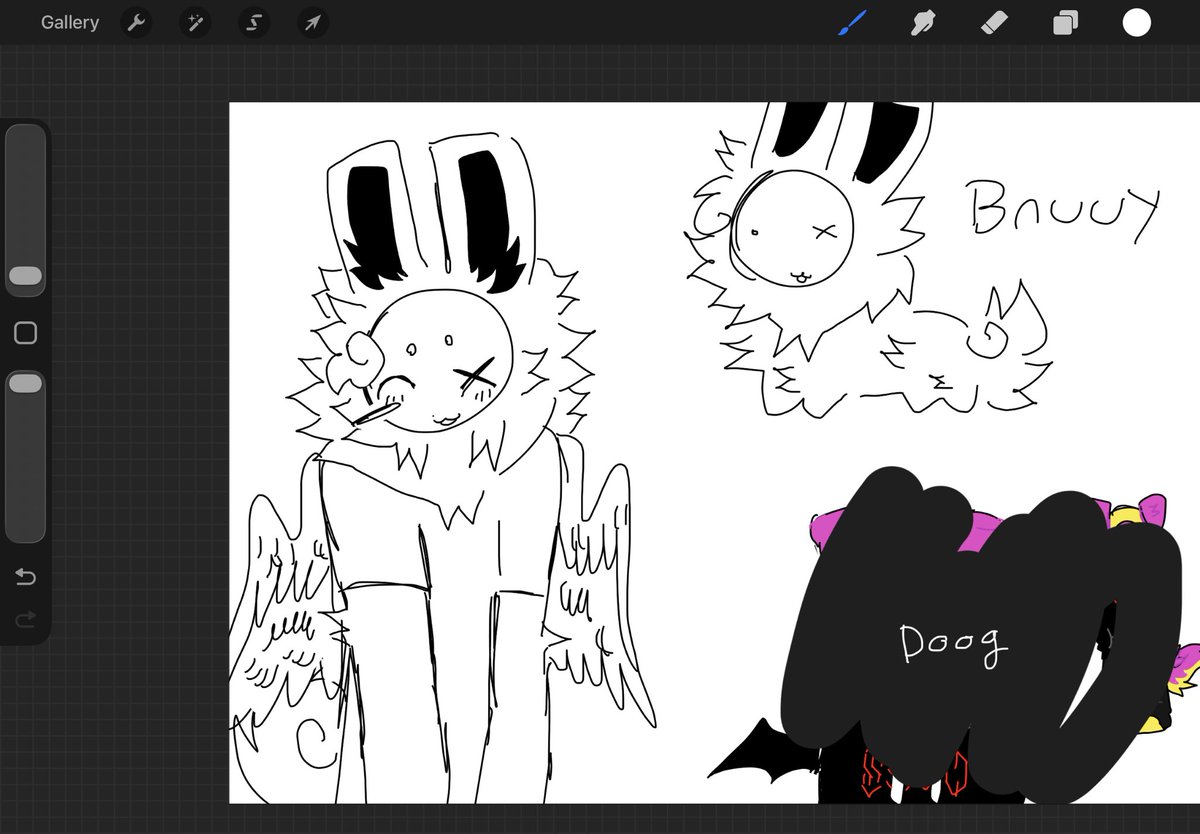This screenshot has height=834, width=1200.
Task: Select the Selection tool (S ribbon icon)
Action: [x=254, y=23]
